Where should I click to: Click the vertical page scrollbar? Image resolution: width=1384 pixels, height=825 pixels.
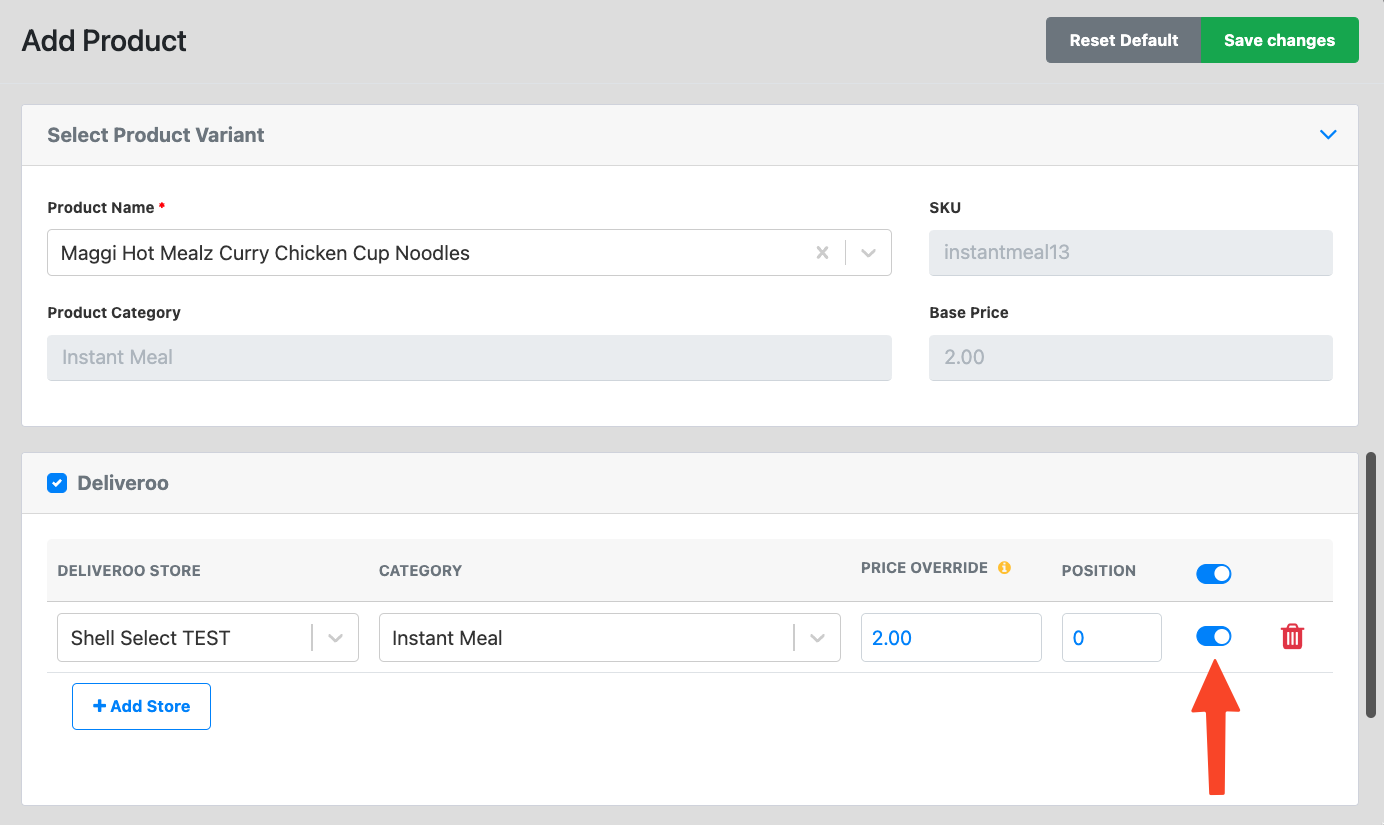[x=1372, y=584]
